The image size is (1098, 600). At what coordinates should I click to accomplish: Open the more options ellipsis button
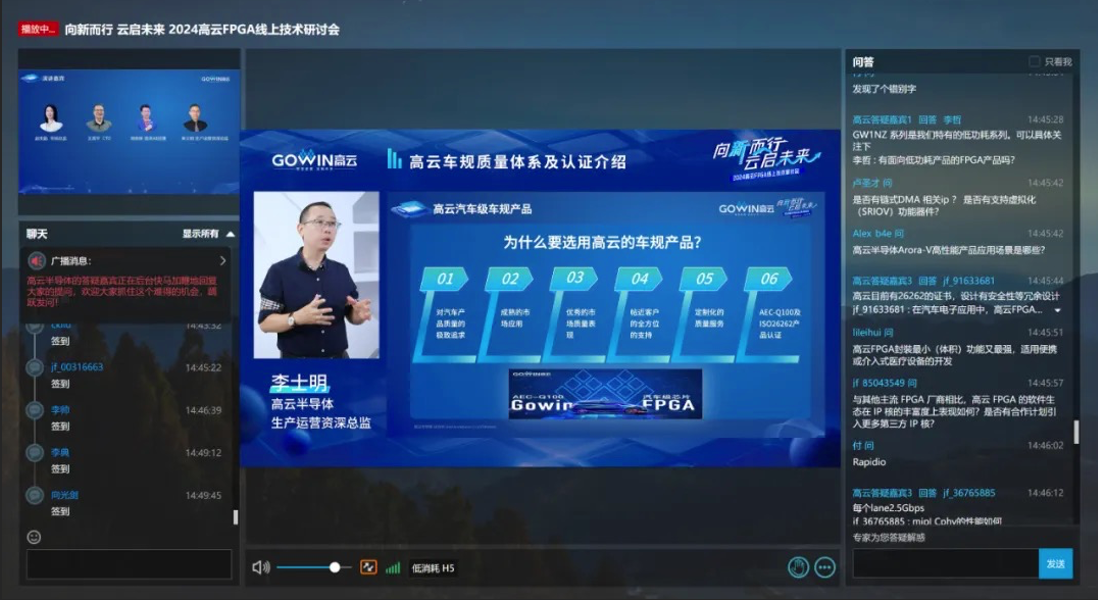(x=825, y=567)
